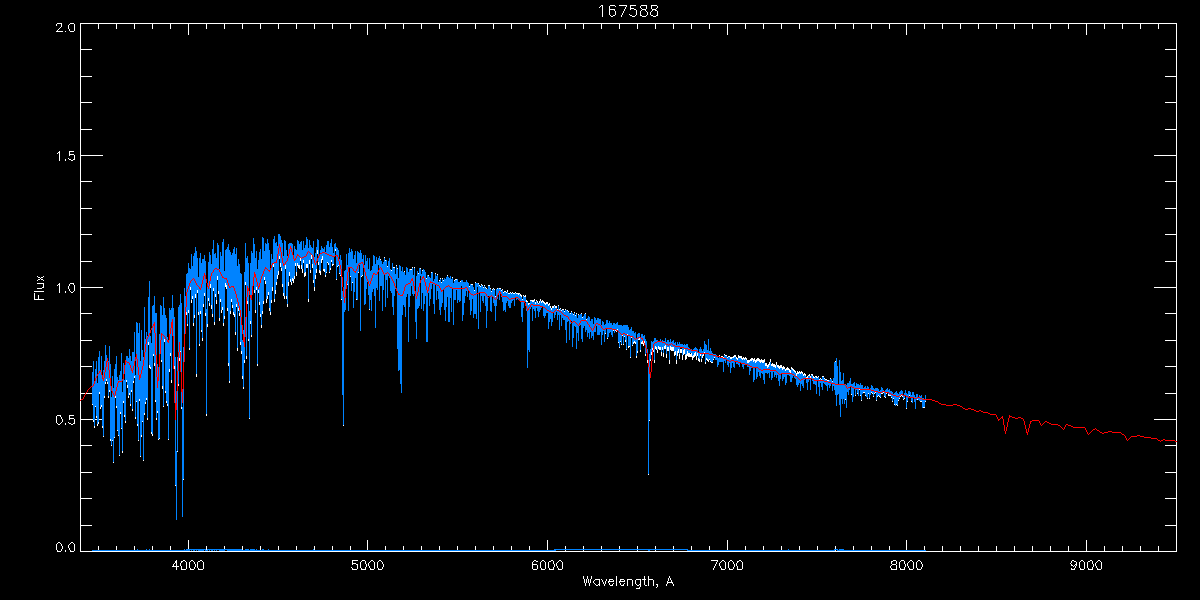
Task: Select the 6000 x-axis tick label
Action: 547,564
